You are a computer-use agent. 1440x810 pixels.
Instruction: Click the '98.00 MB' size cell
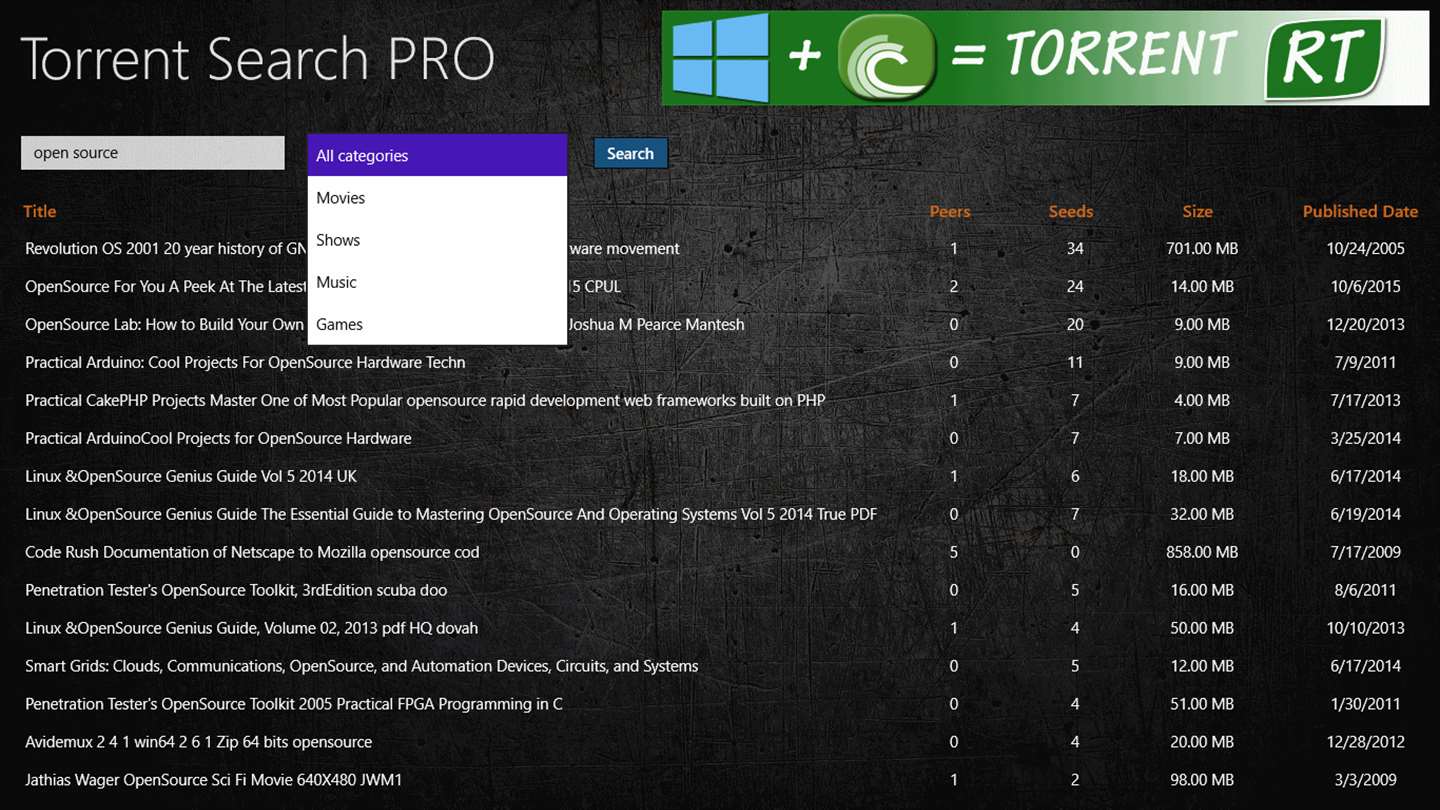coord(1202,780)
